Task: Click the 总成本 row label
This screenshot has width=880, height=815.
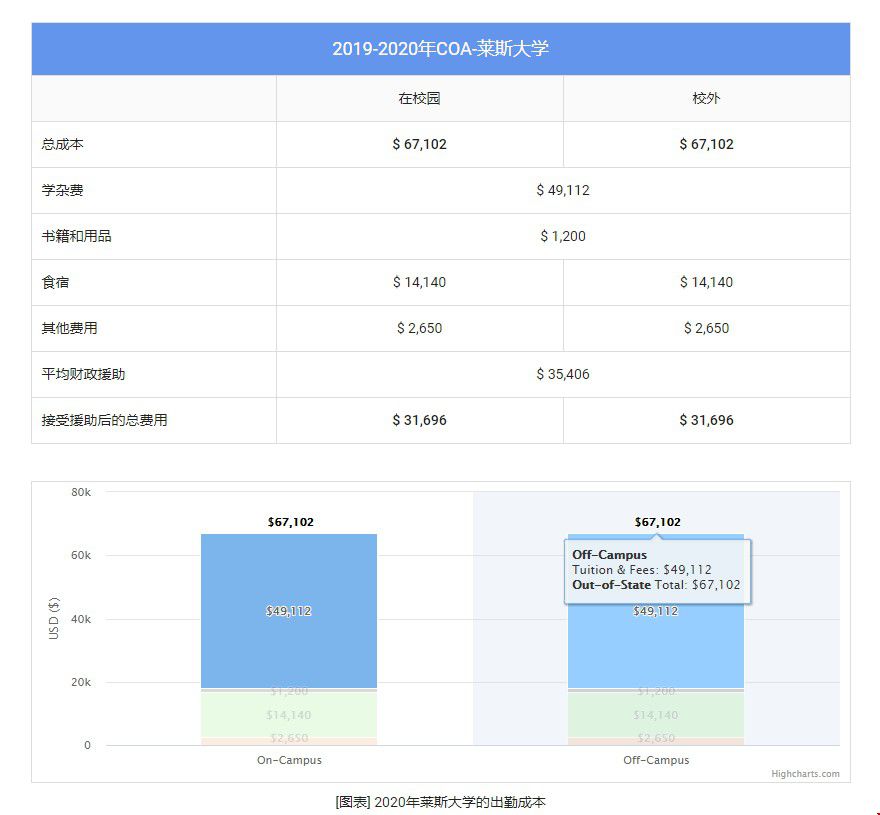Action: (x=62, y=144)
